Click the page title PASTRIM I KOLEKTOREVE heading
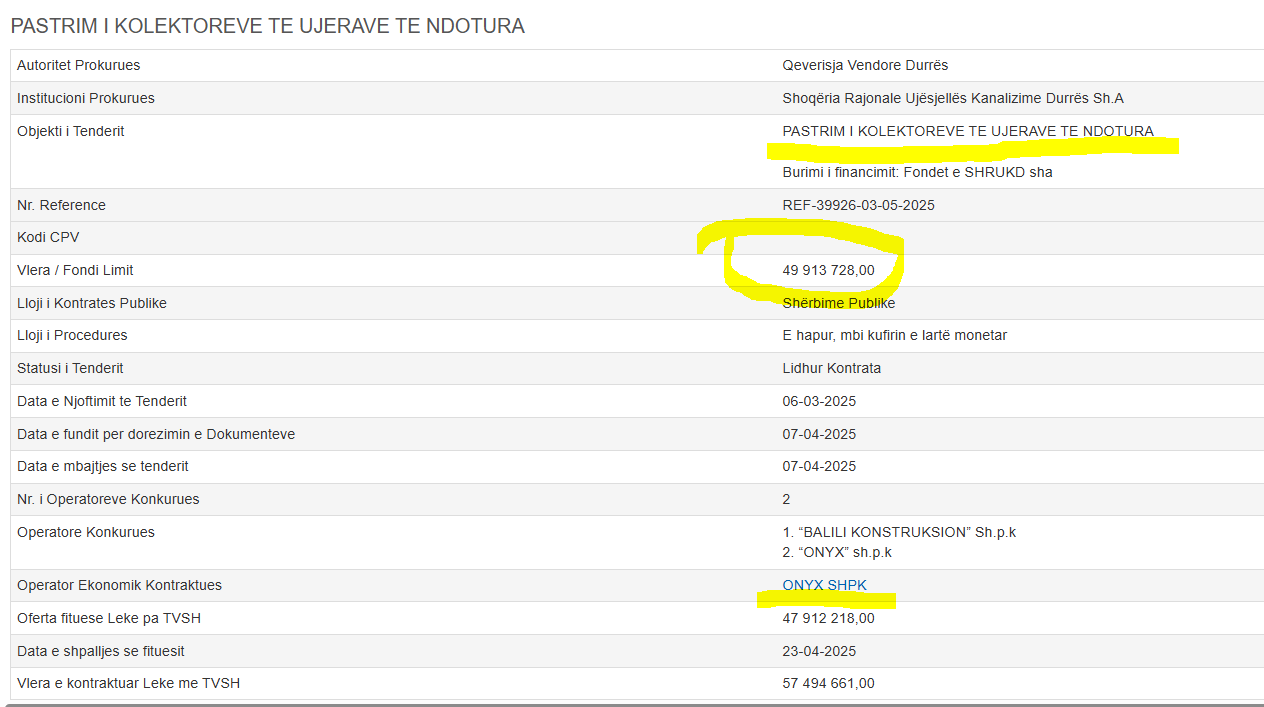Screen dimensions: 1264x707 (267, 26)
